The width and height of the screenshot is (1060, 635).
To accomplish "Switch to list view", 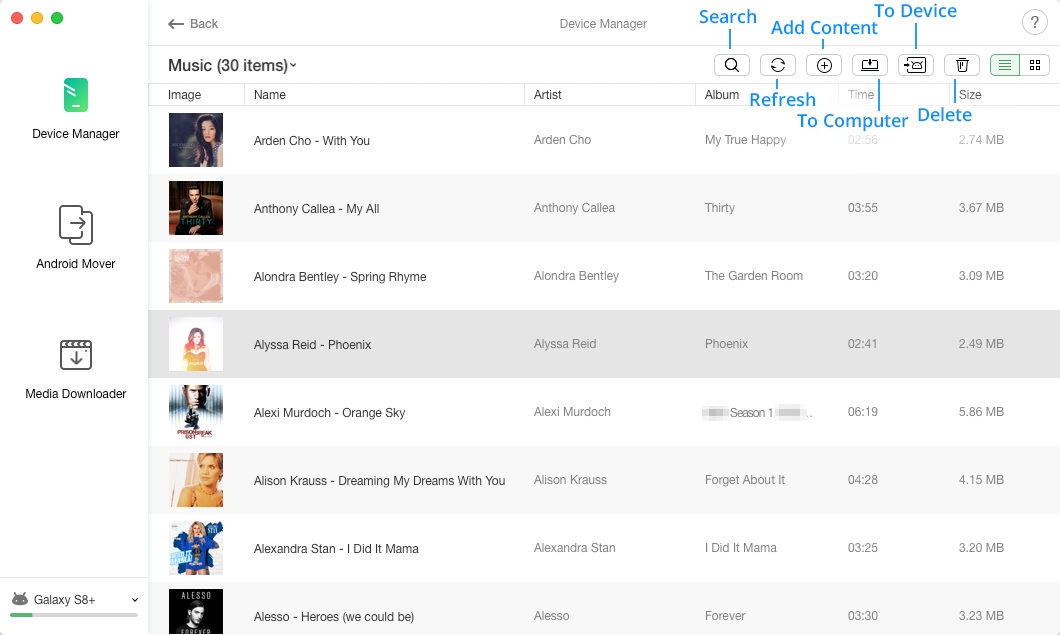I will point(1005,65).
